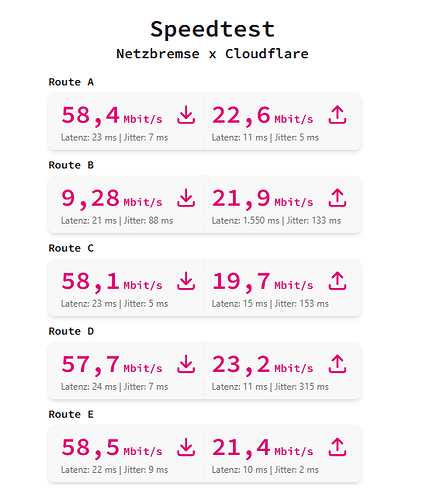
Task: Select the Route B download icon
Action: [186, 198]
